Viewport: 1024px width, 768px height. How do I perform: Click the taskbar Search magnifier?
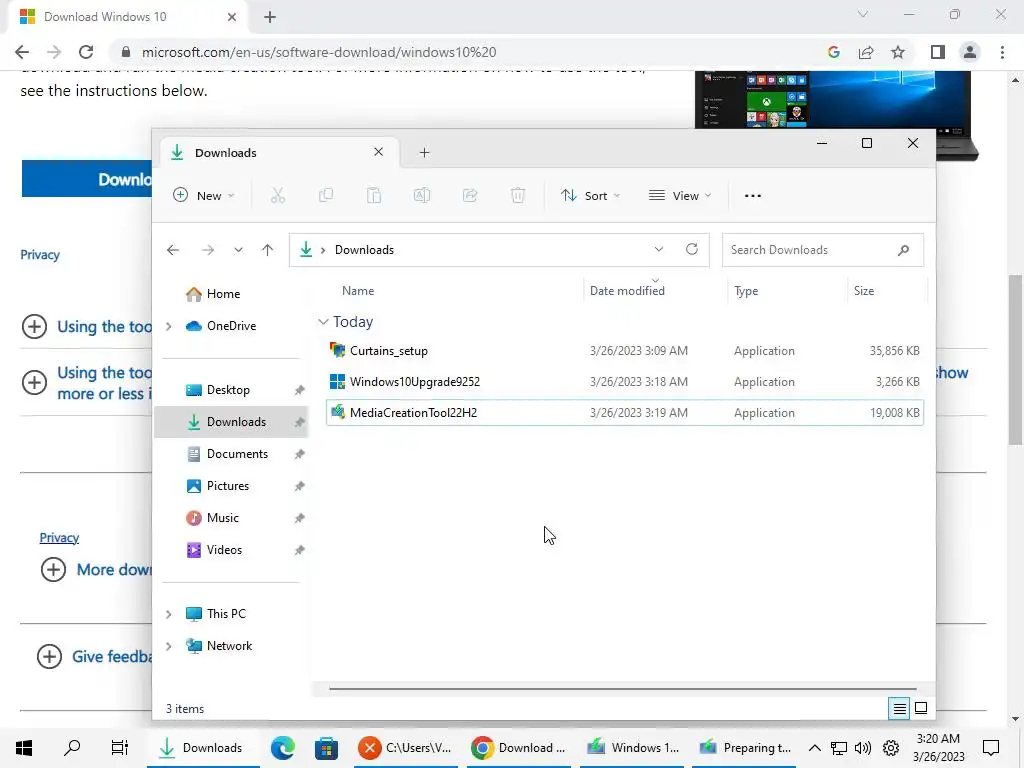(x=72, y=748)
